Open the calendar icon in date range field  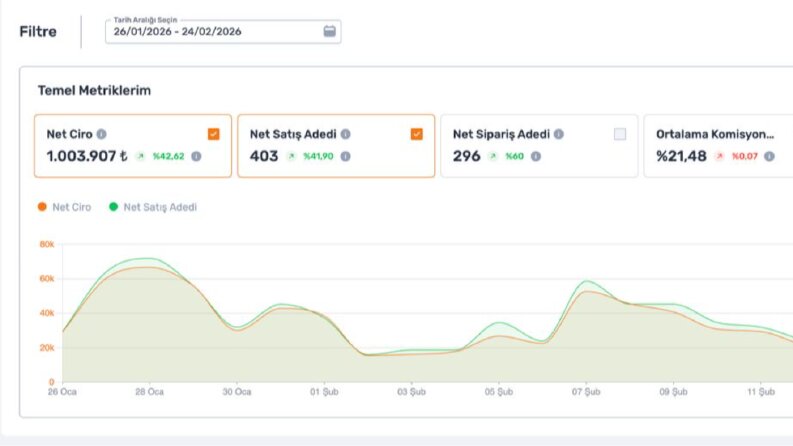[329, 31]
